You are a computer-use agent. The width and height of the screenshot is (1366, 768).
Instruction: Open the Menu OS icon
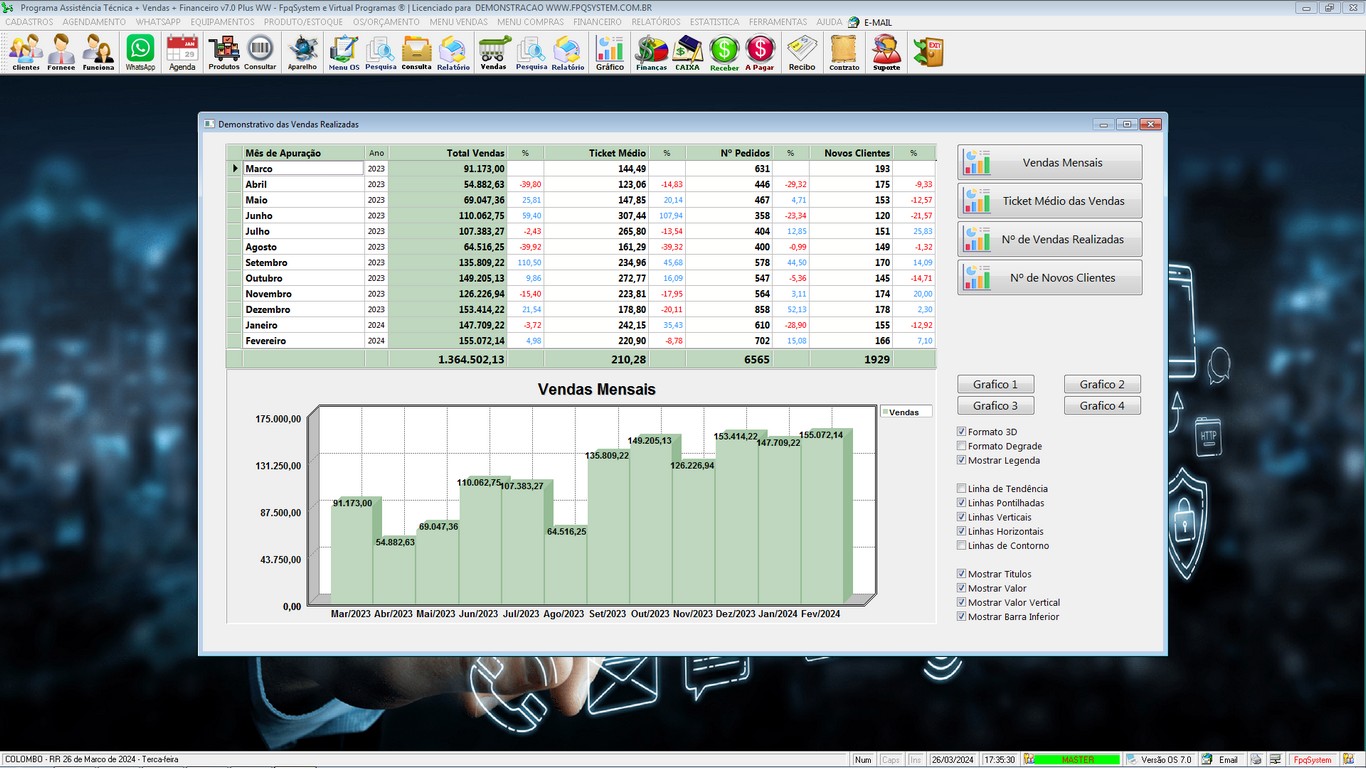tap(344, 52)
